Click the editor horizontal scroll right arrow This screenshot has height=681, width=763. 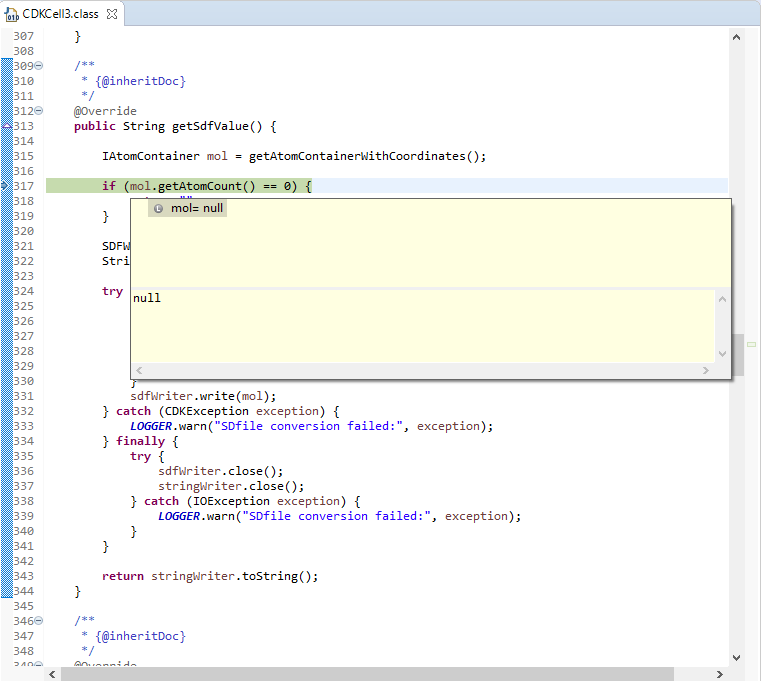(x=720, y=674)
